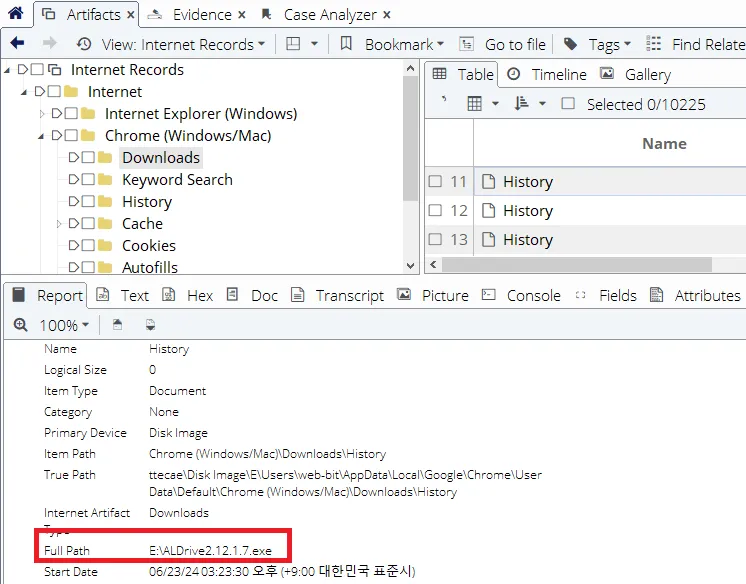This screenshot has height=584, width=746.
Task: Click the sort order icon
Action: 521,104
